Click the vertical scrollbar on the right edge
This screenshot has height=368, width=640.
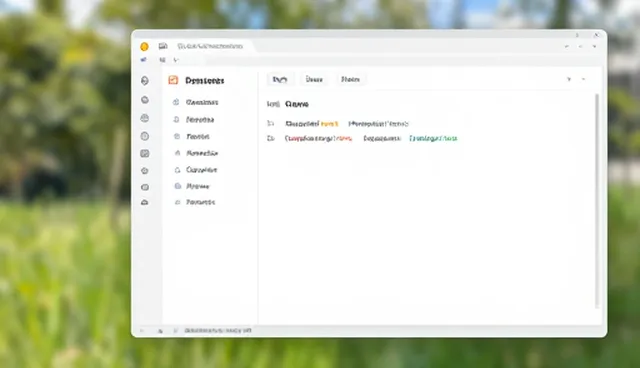(x=597, y=200)
